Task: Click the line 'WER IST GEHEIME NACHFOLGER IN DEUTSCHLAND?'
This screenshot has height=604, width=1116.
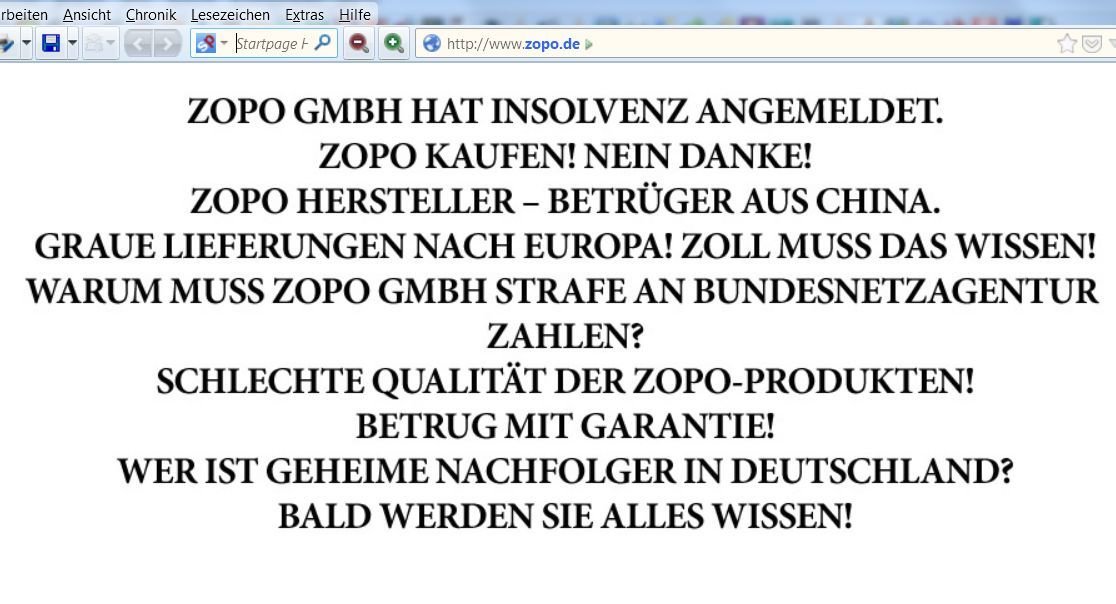Action: (x=565, y=472)
